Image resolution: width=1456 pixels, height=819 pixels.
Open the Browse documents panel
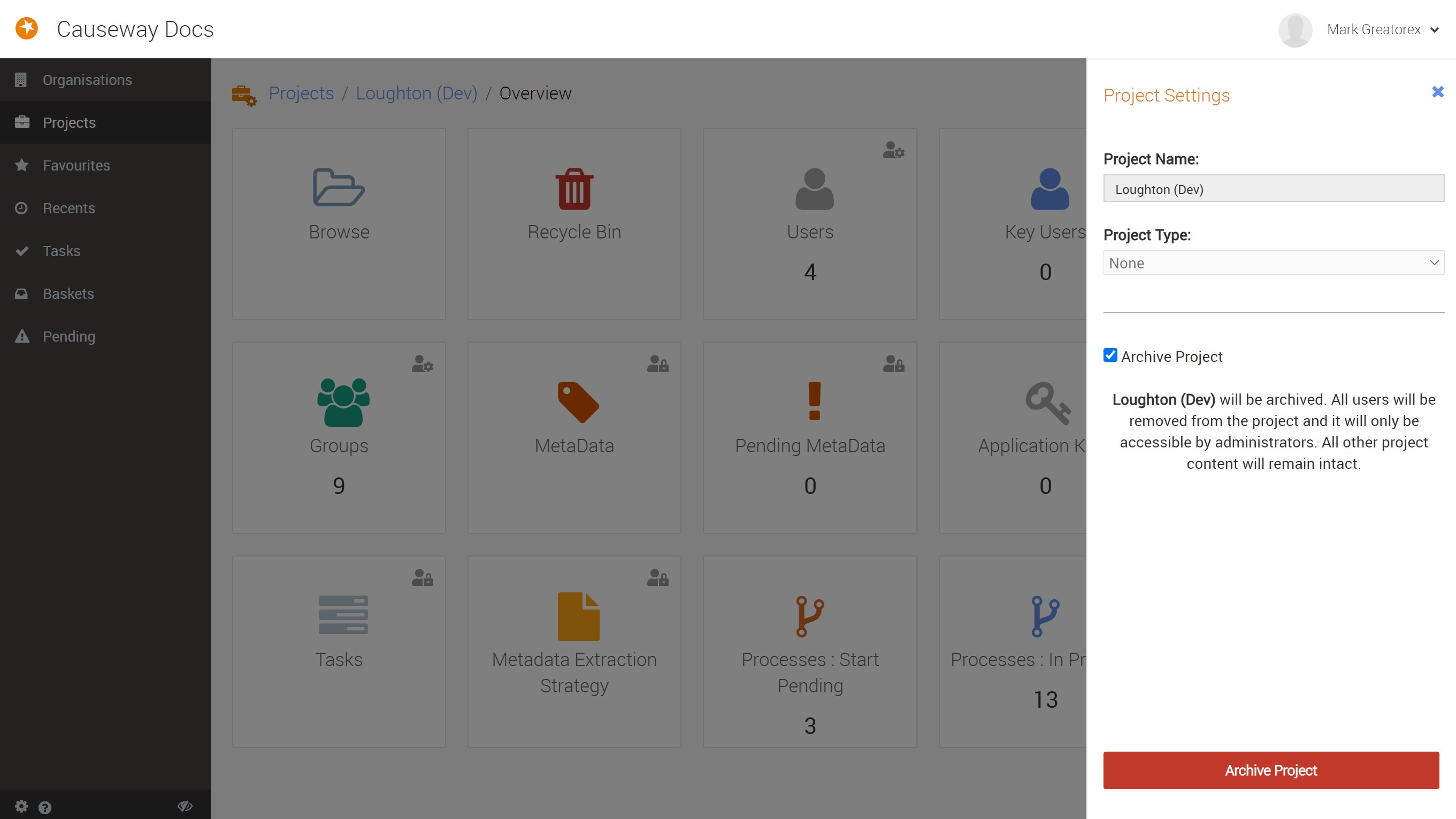pyautogui.click(x=338, y=220)
